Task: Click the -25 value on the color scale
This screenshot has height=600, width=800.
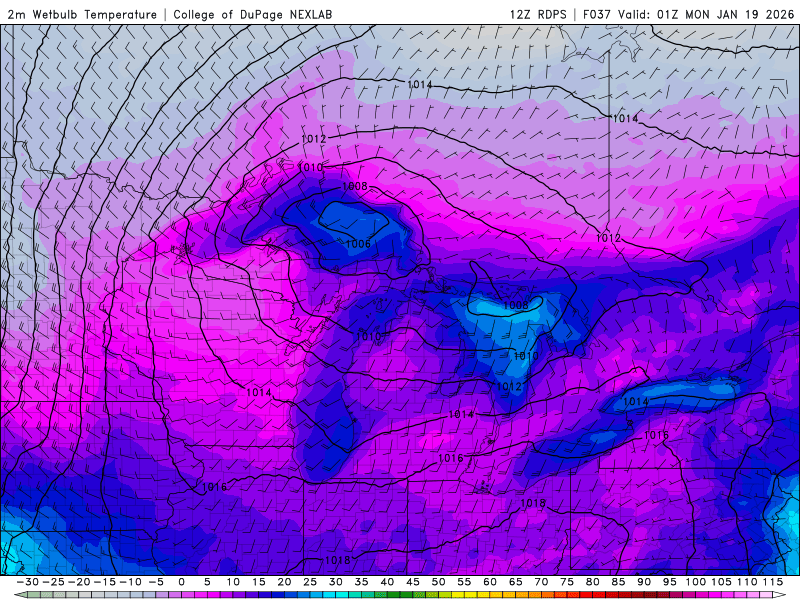Action: (53, 582)
